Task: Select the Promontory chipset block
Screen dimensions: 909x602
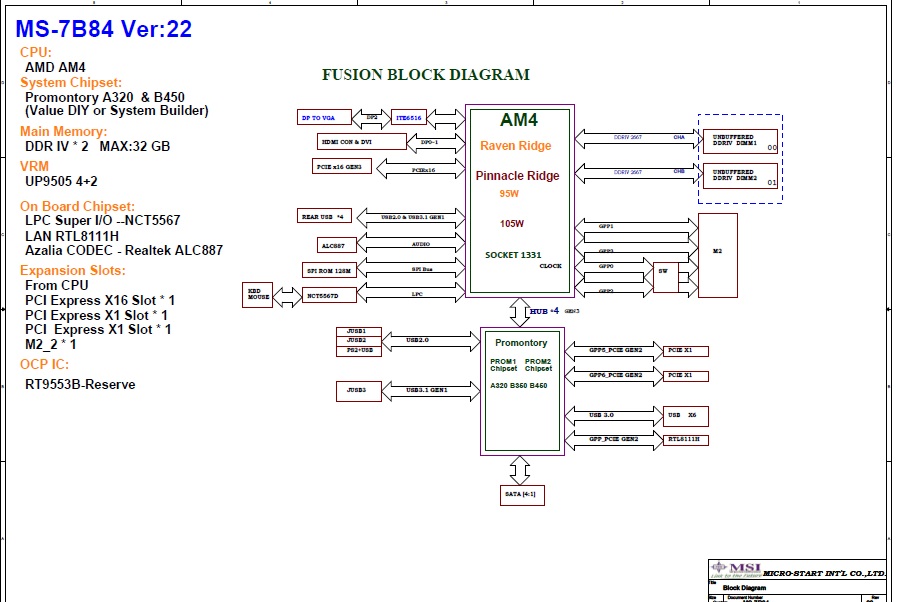Action: click(x=522, y=389)
